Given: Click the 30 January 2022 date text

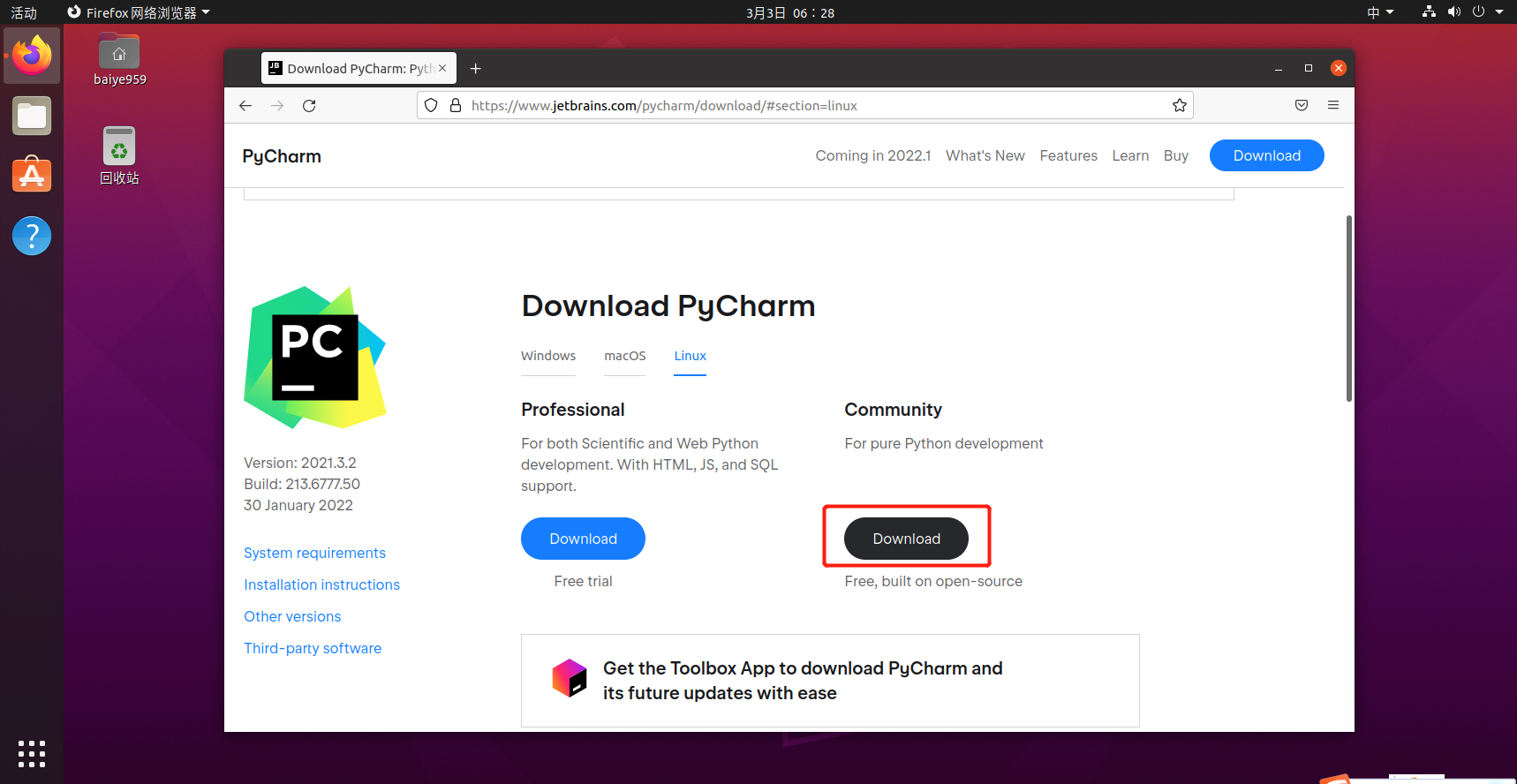Looking at the screenshot, I should coord(298,505).
